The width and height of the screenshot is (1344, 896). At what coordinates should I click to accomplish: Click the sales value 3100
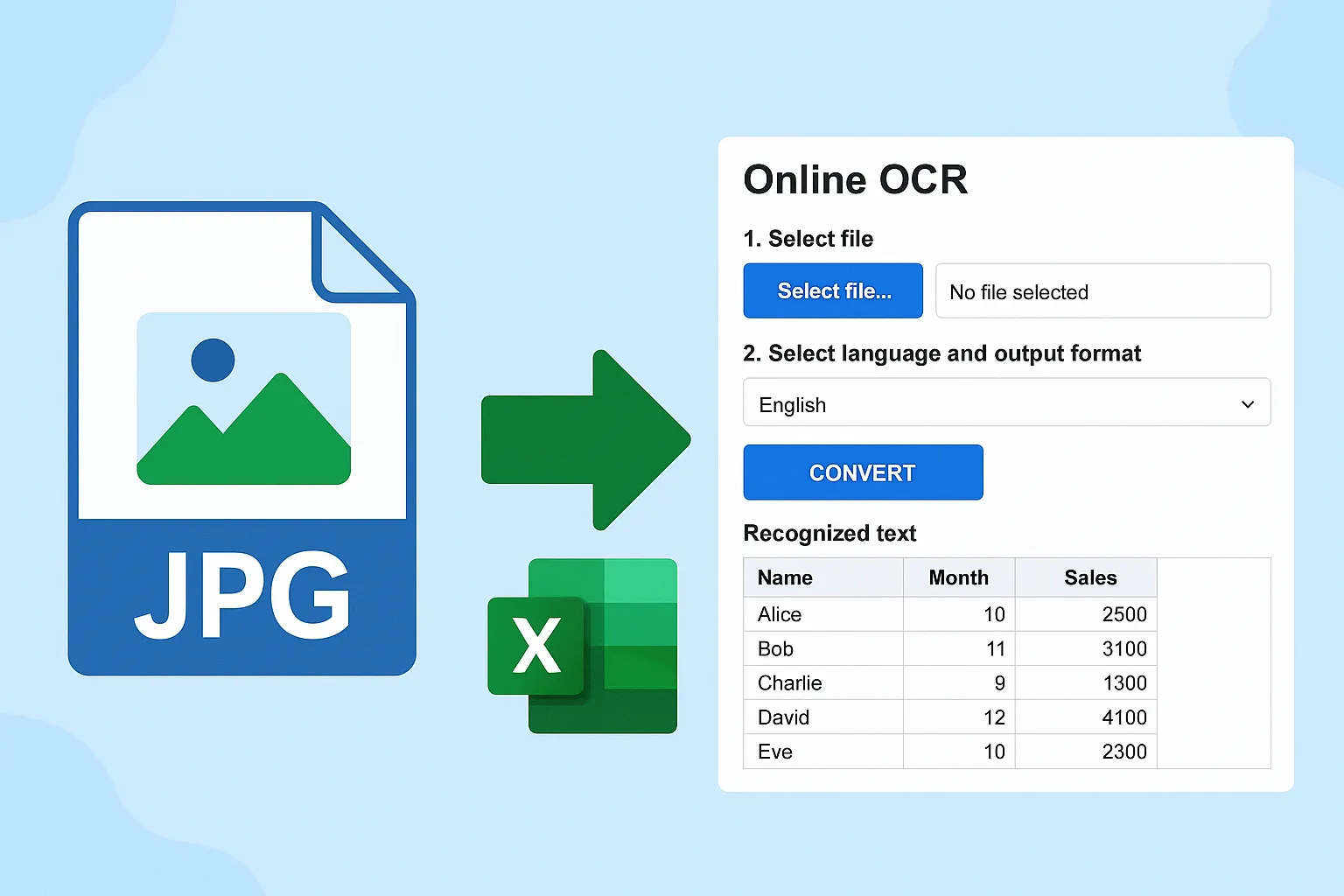click(x=1124, y=648)
